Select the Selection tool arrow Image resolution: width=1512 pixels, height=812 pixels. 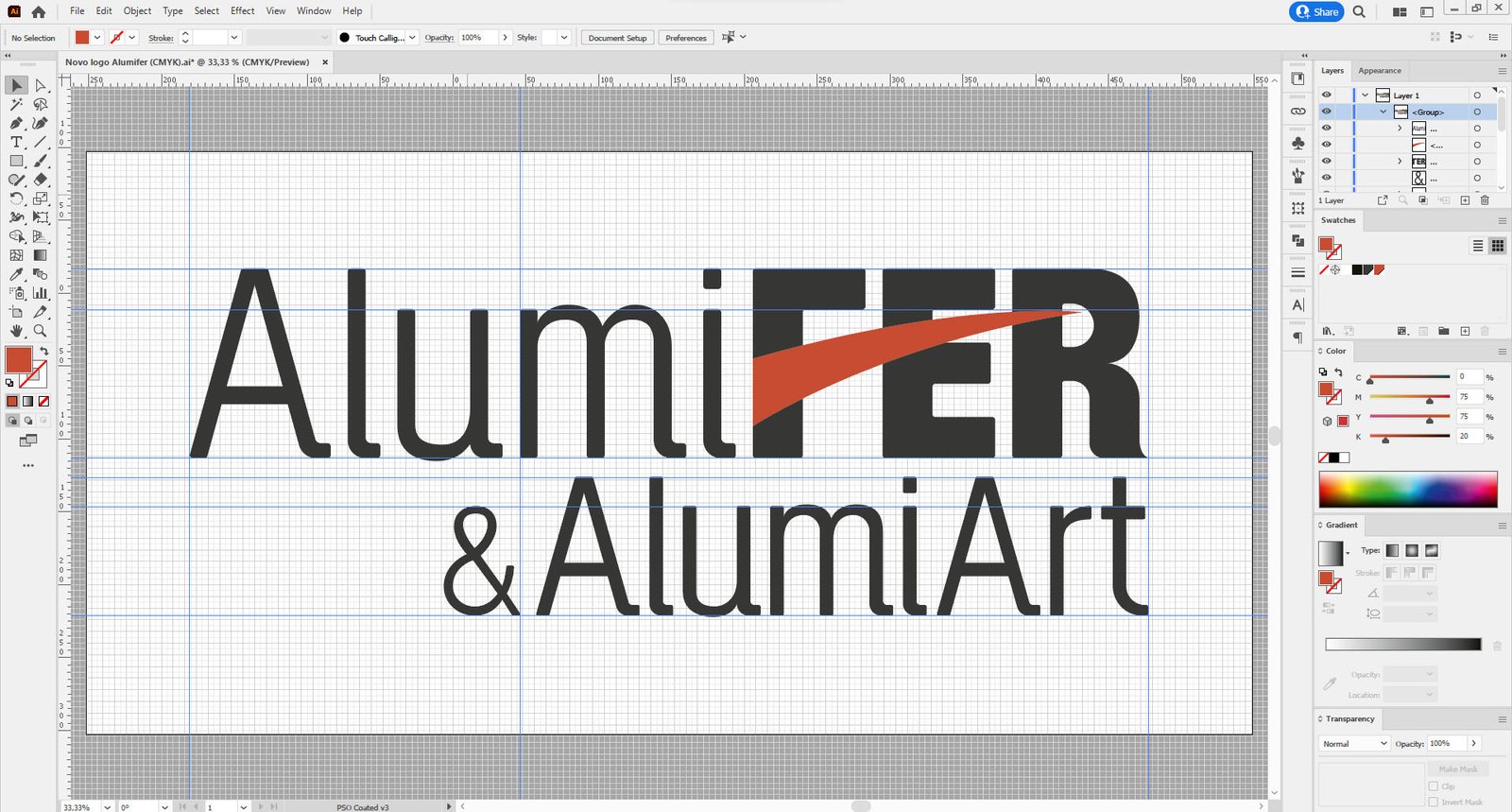(16, 85)
